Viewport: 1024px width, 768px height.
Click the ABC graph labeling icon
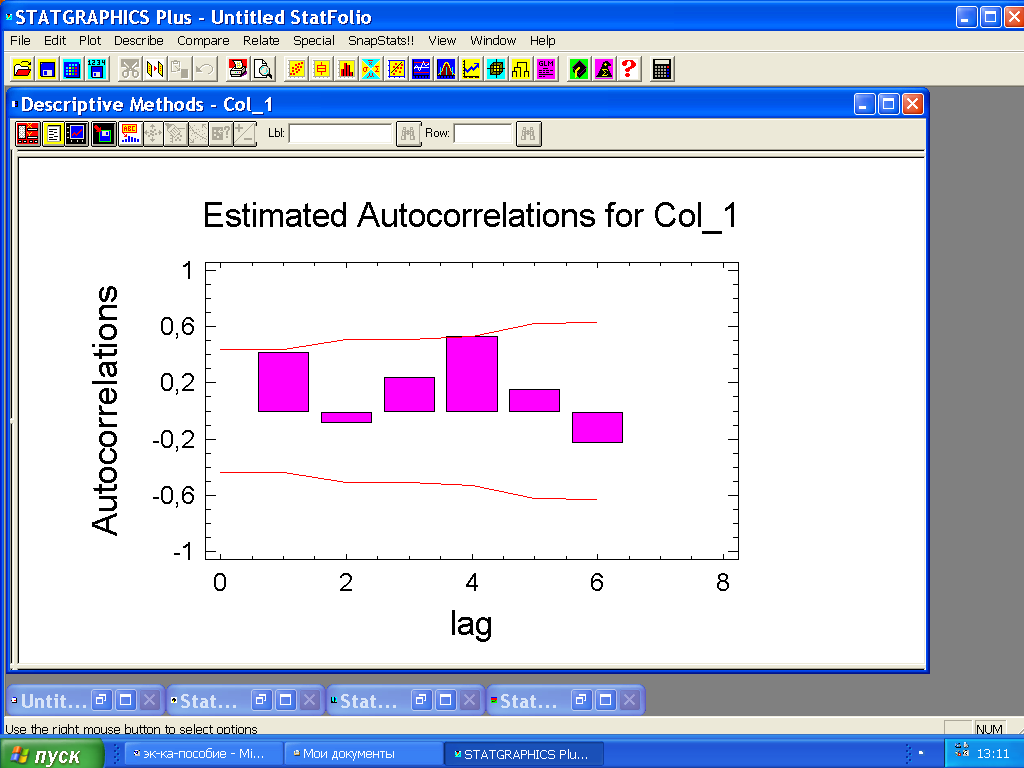click(x=129, y=134)
